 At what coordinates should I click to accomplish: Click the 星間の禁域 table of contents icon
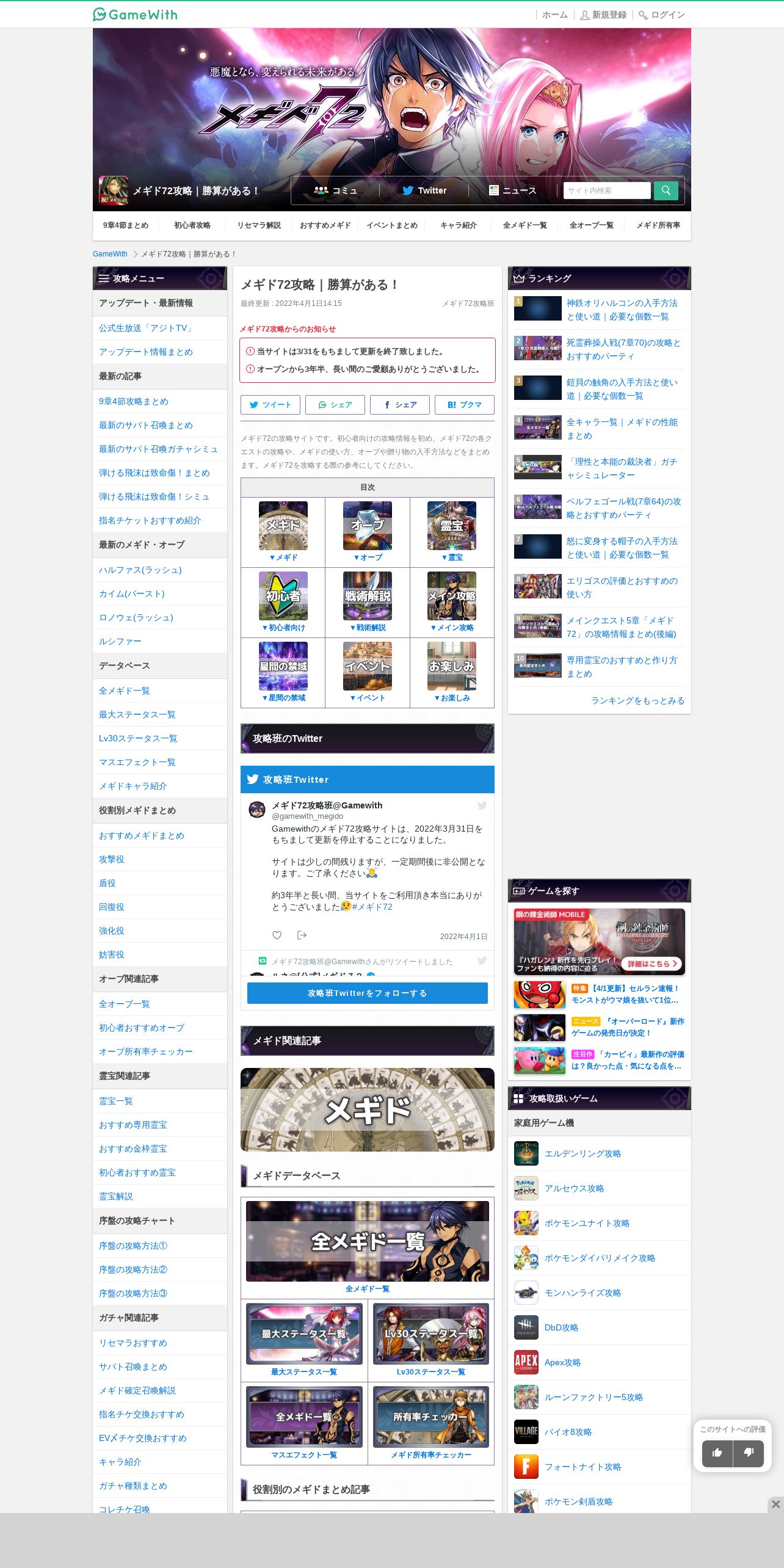(x=283, y=666)
